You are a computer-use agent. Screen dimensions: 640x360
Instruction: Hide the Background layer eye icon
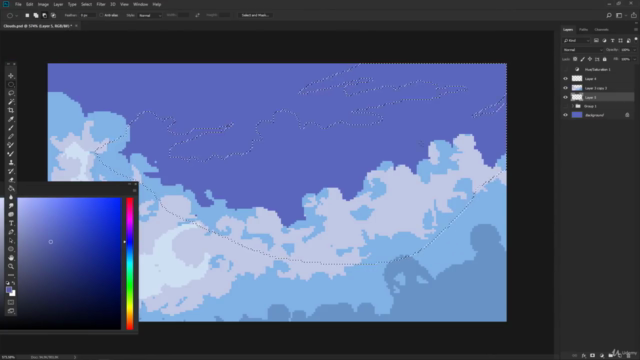[565, 115]
